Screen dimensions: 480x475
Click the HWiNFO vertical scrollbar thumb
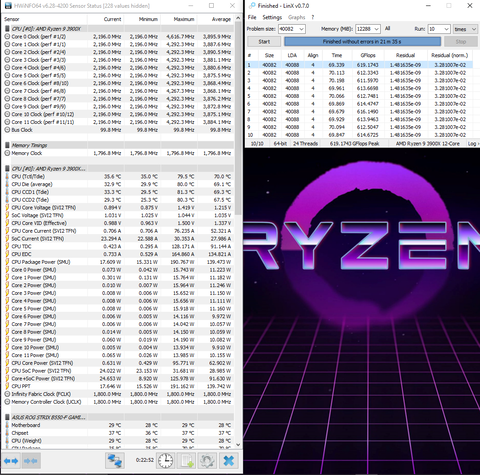pos(238,118)
